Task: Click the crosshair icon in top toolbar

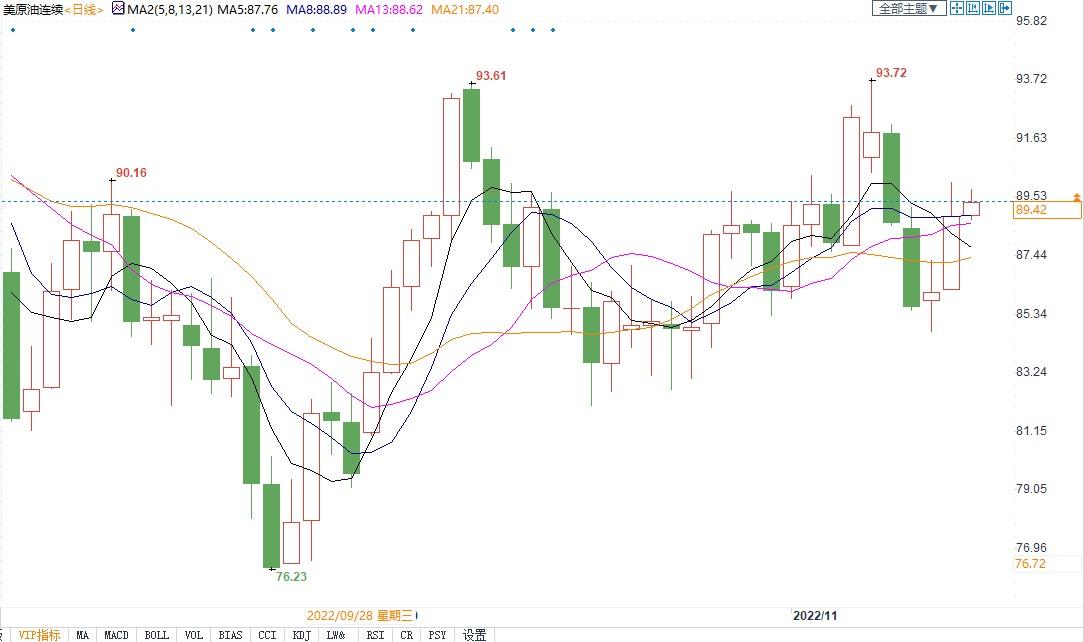Action: point(957,9)
